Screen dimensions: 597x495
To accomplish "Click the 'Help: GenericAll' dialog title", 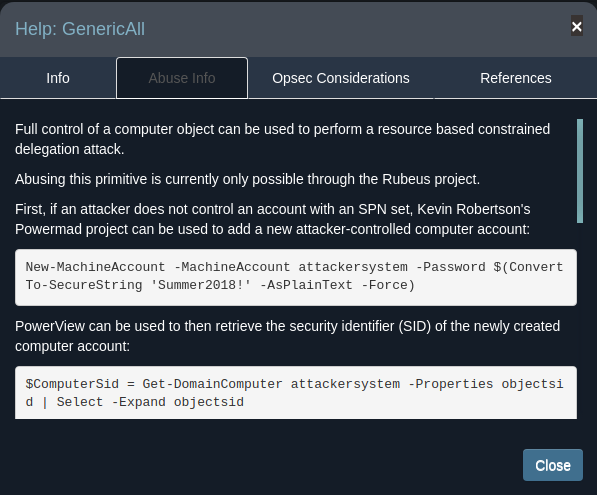I will pyautogui.click(x=80, y=29).
